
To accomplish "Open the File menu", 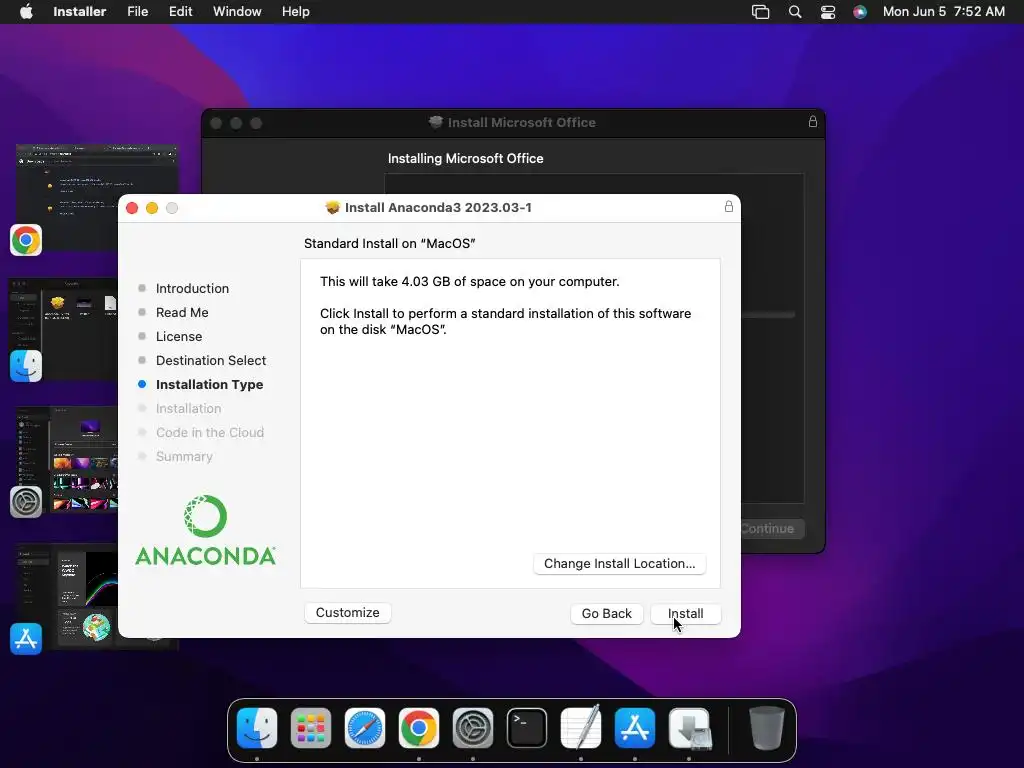I will 137,12.
